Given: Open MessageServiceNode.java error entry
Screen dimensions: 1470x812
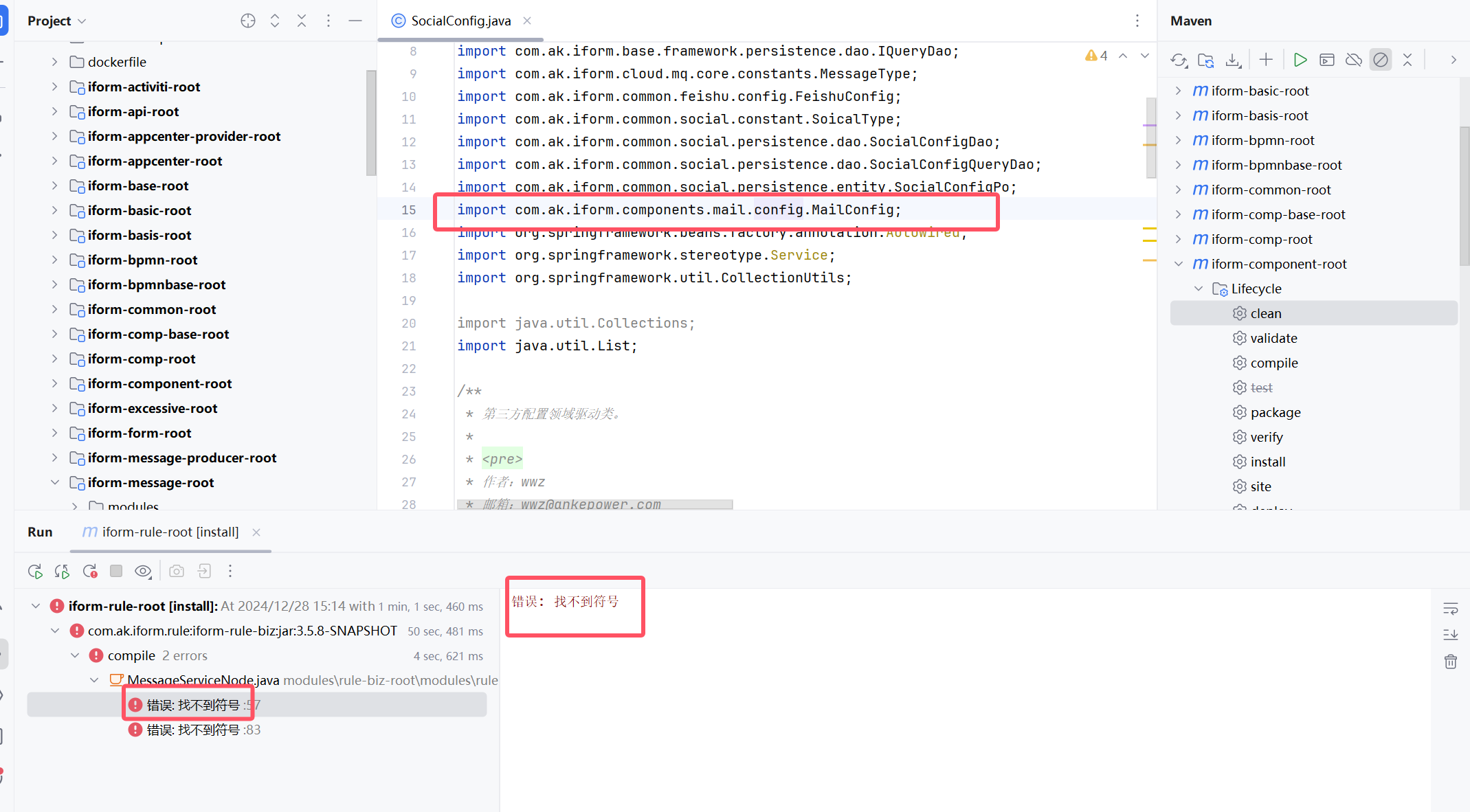Looking at the screenshot, I should (203, 680).
